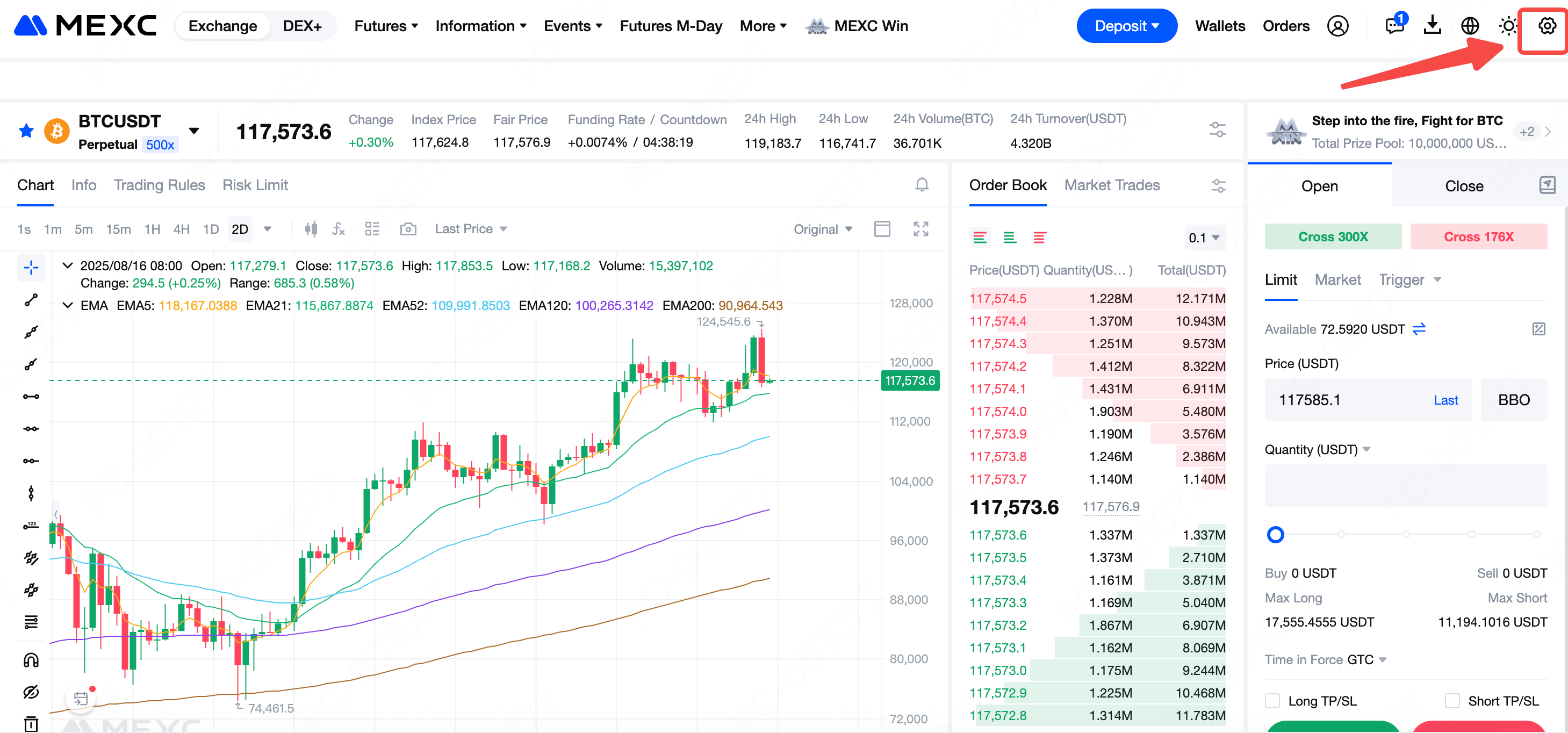Switch to the Market Trades tab
The width and height of the screenshot is (1568, 733).
coord(1111,185)
